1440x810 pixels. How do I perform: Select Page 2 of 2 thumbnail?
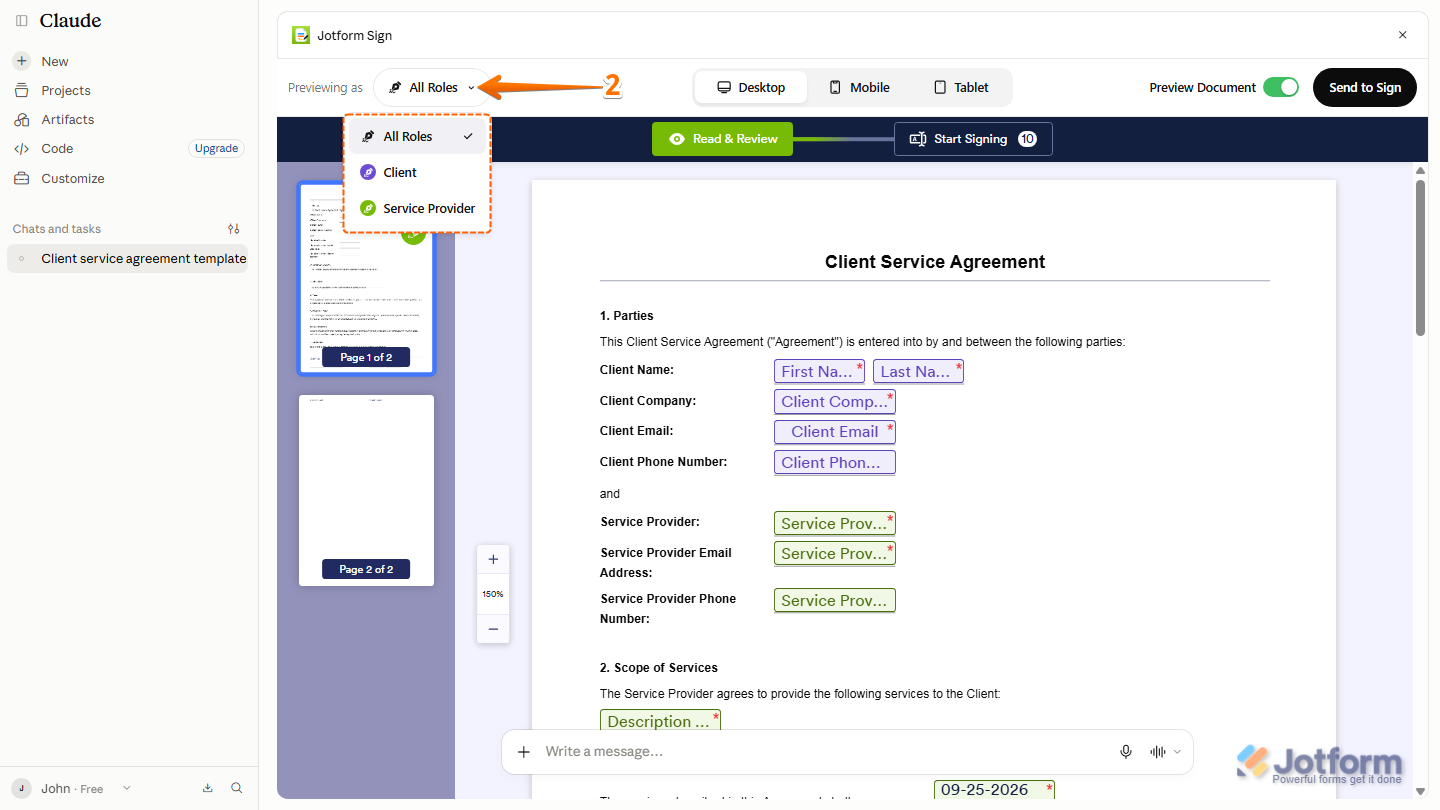point(366,490)
